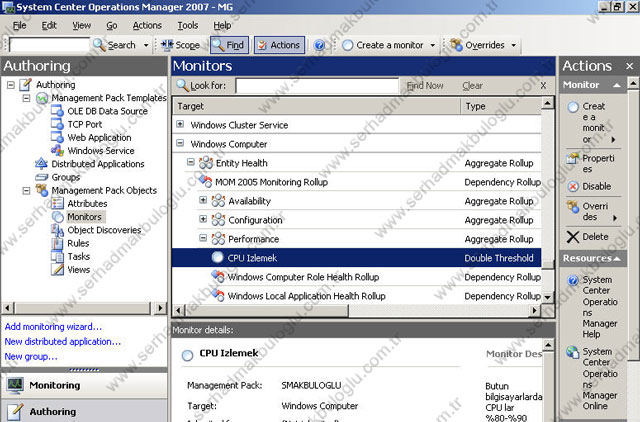640x422 pixels.
Task: Click the Search magnifier icon in toolbar
Action: pos(99,45)
